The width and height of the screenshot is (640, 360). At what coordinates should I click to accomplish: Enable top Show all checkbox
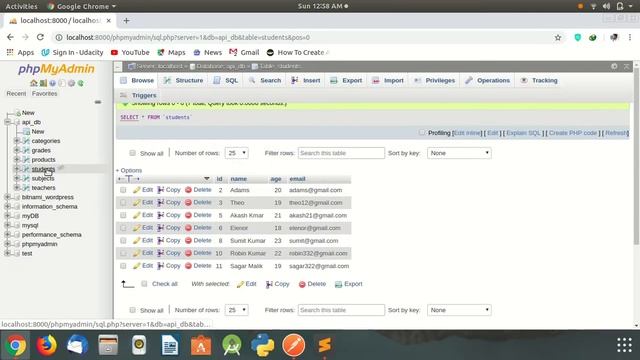point(132,153)
